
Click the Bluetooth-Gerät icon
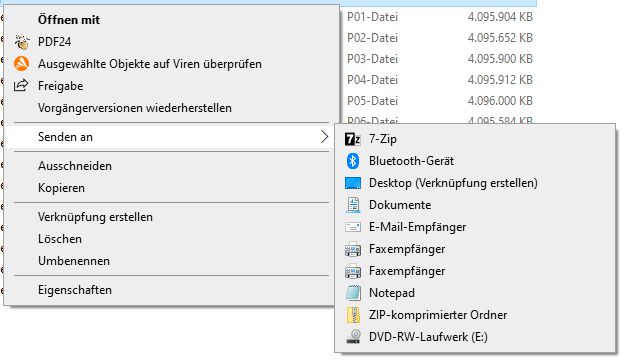coord(353,161)
